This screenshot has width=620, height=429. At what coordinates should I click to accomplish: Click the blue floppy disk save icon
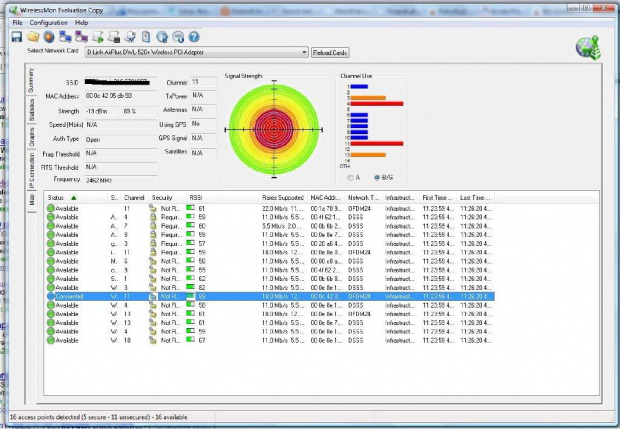tap(17, 37)
